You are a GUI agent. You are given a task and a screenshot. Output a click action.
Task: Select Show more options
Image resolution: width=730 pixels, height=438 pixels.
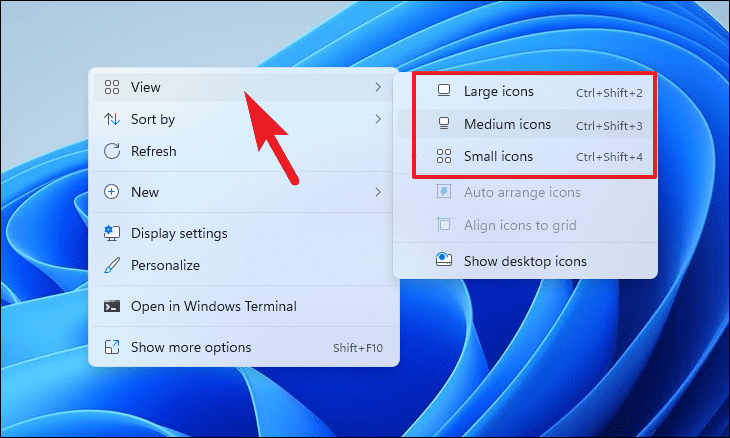point(244,347)
